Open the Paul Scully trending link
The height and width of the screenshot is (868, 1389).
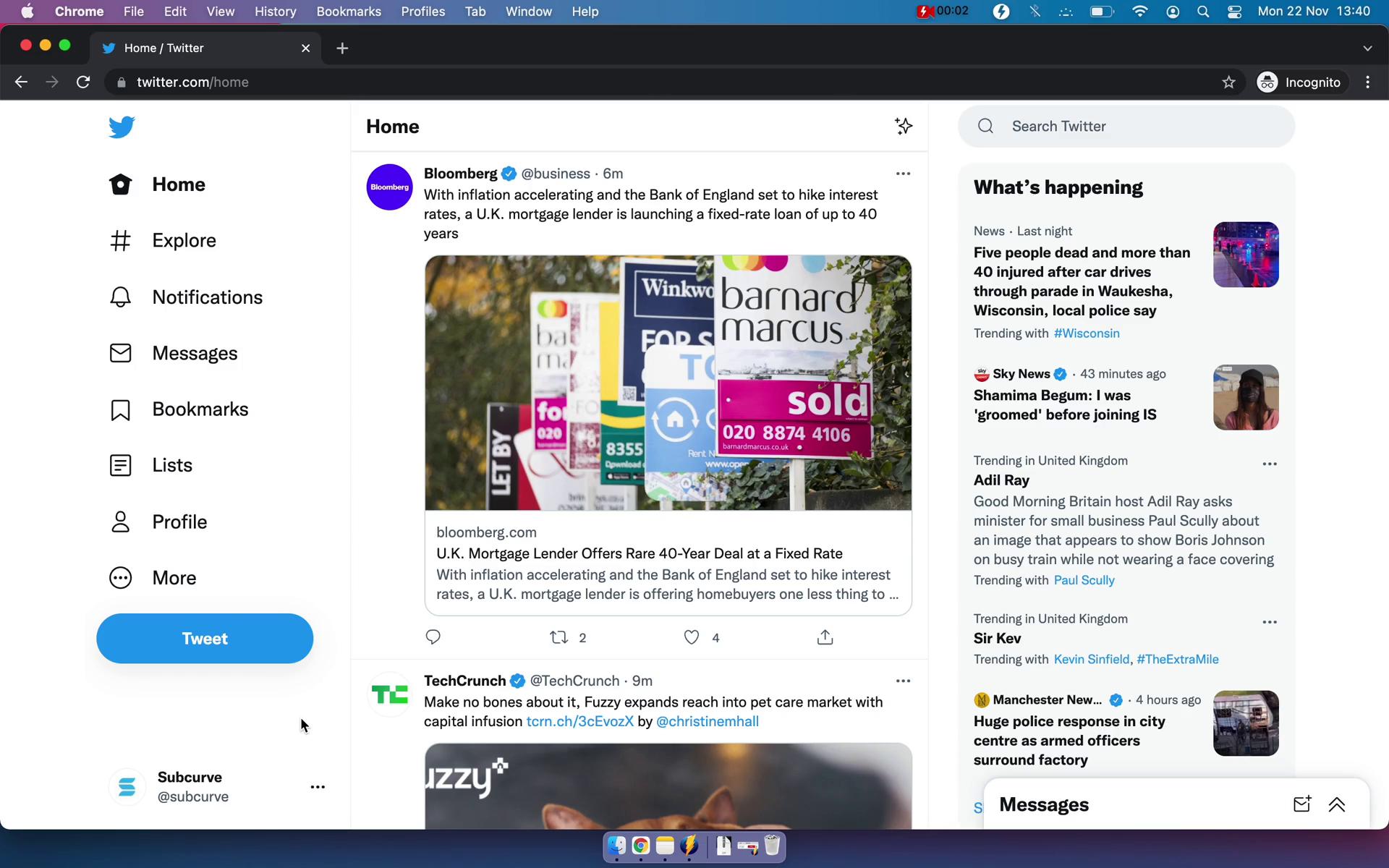point(1084,580)
